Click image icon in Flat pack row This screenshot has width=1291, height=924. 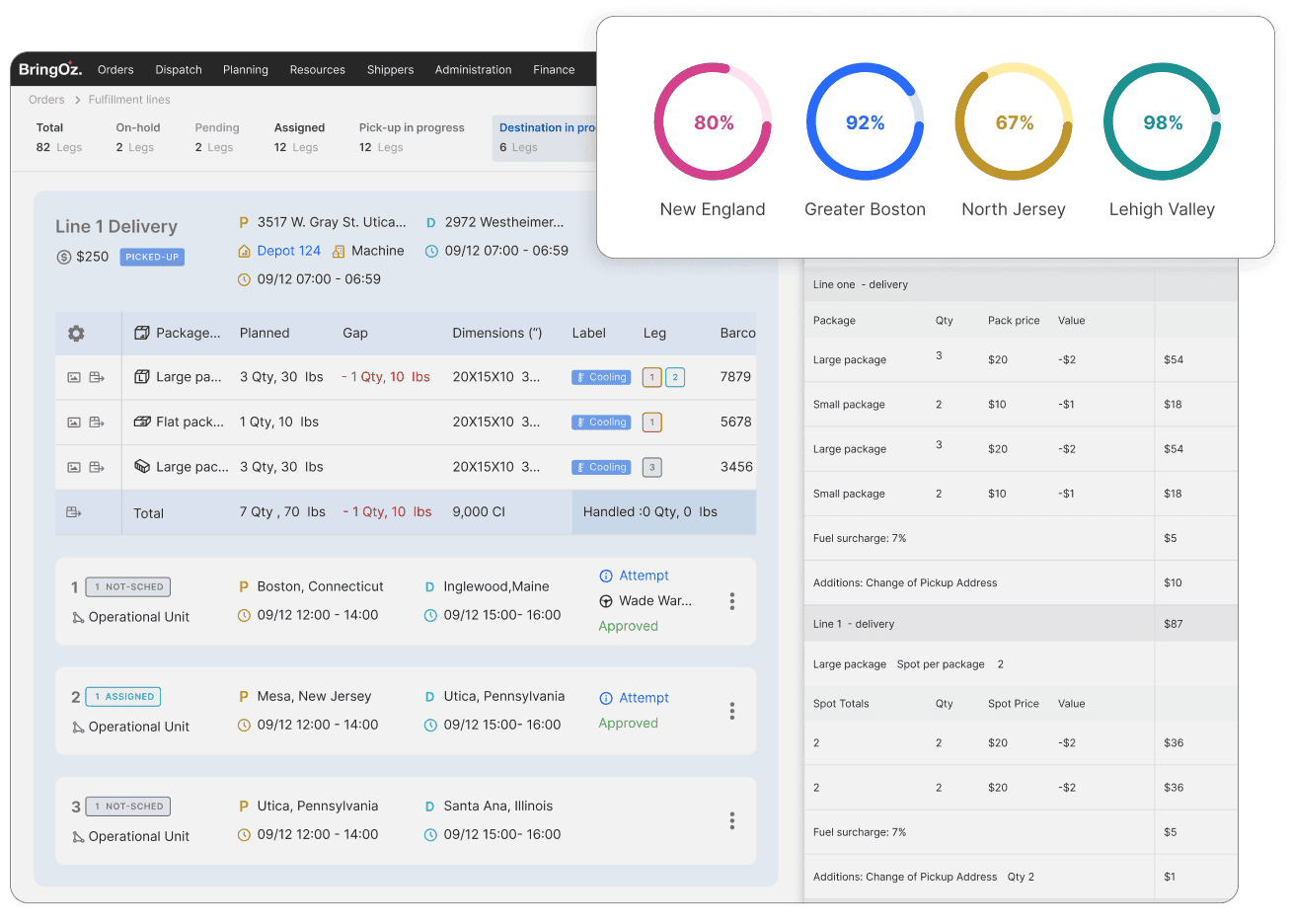point(74,423)
